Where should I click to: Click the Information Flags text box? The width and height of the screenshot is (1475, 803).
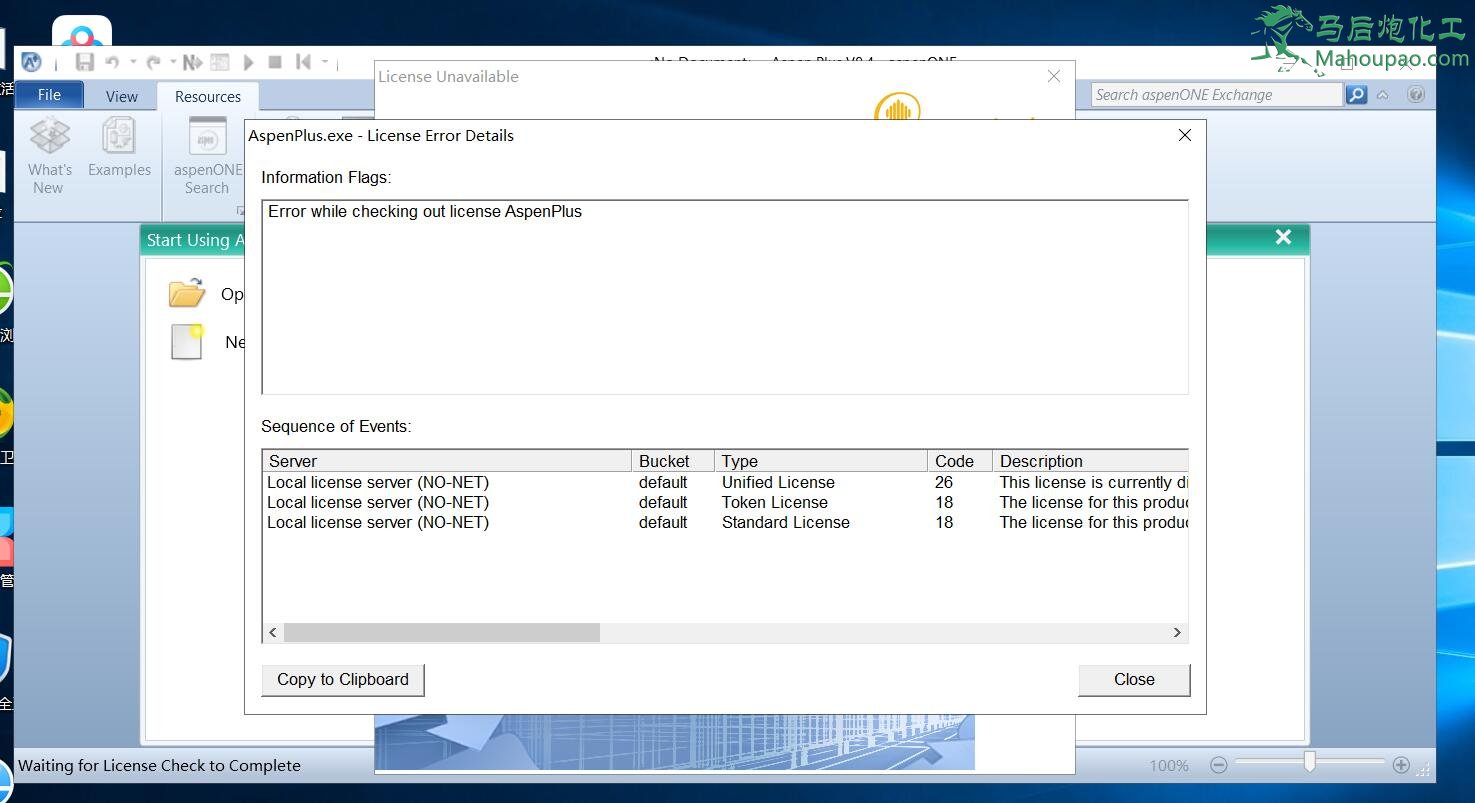[725, 297]
